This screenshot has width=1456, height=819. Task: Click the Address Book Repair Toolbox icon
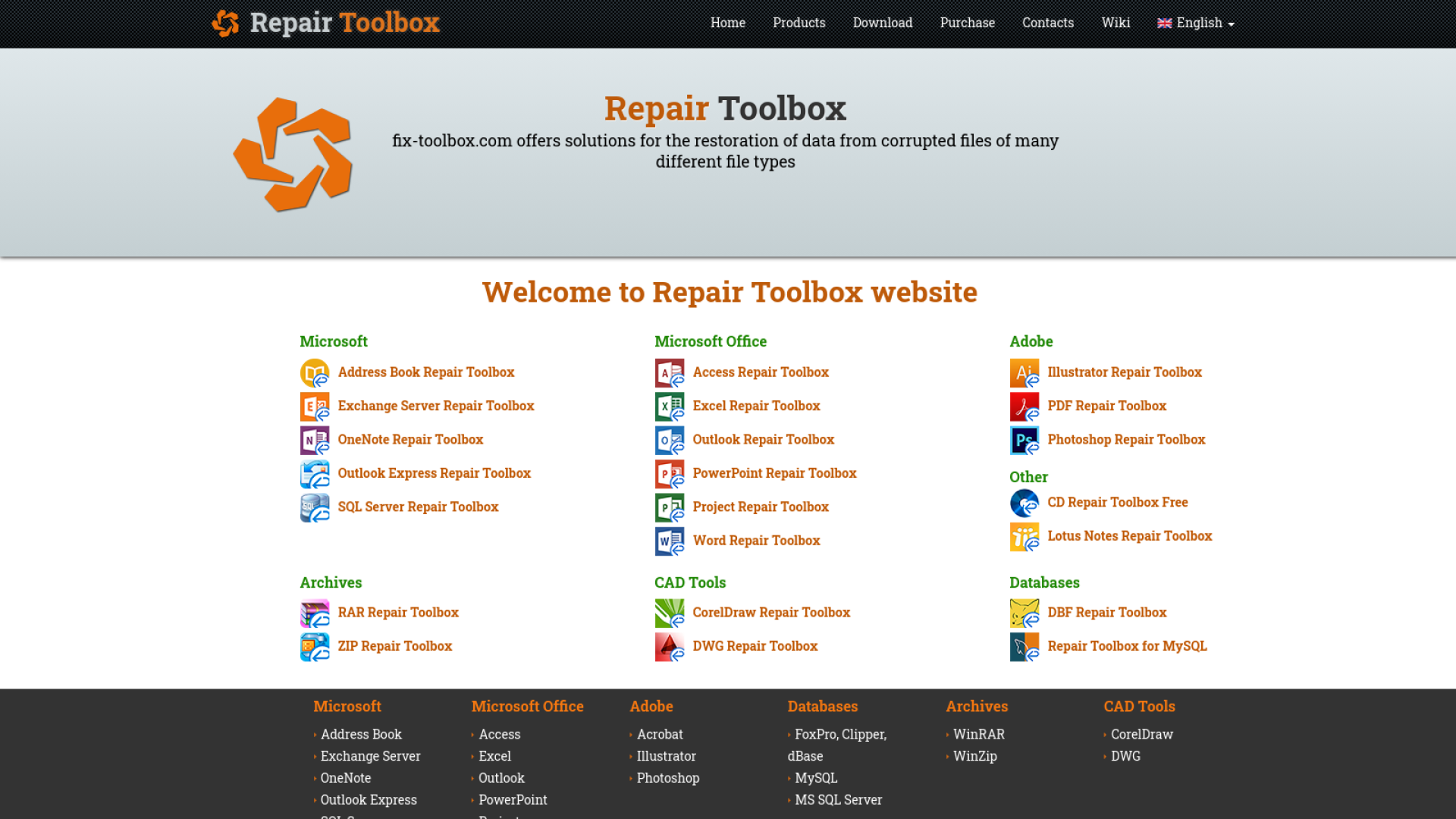(x=314, y=372)
